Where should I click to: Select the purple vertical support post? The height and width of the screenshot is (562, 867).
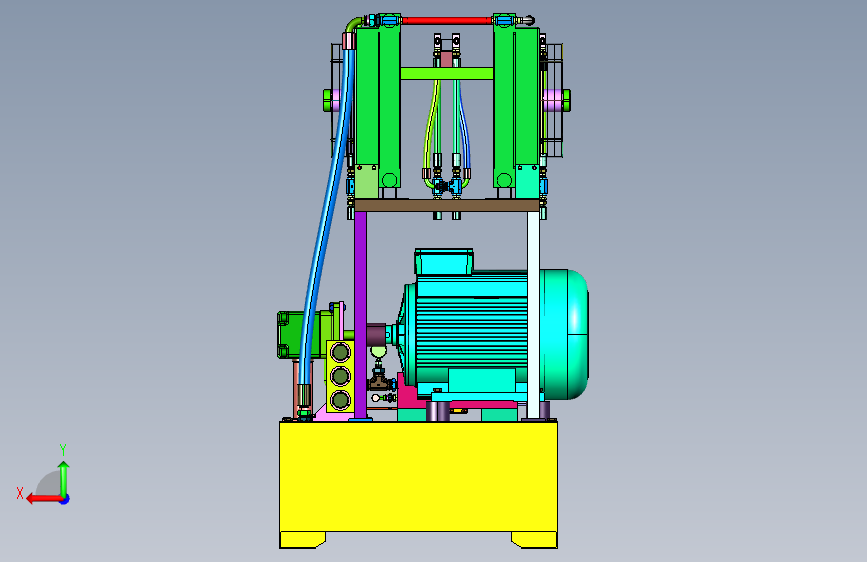[x=360, y=315]
